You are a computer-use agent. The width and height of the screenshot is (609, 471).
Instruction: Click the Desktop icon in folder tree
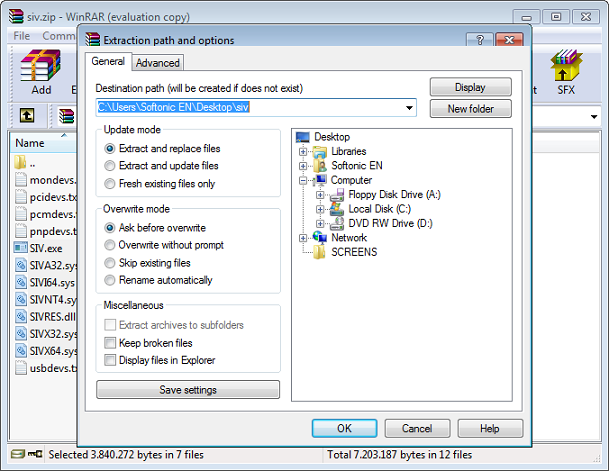pos(303,137)
